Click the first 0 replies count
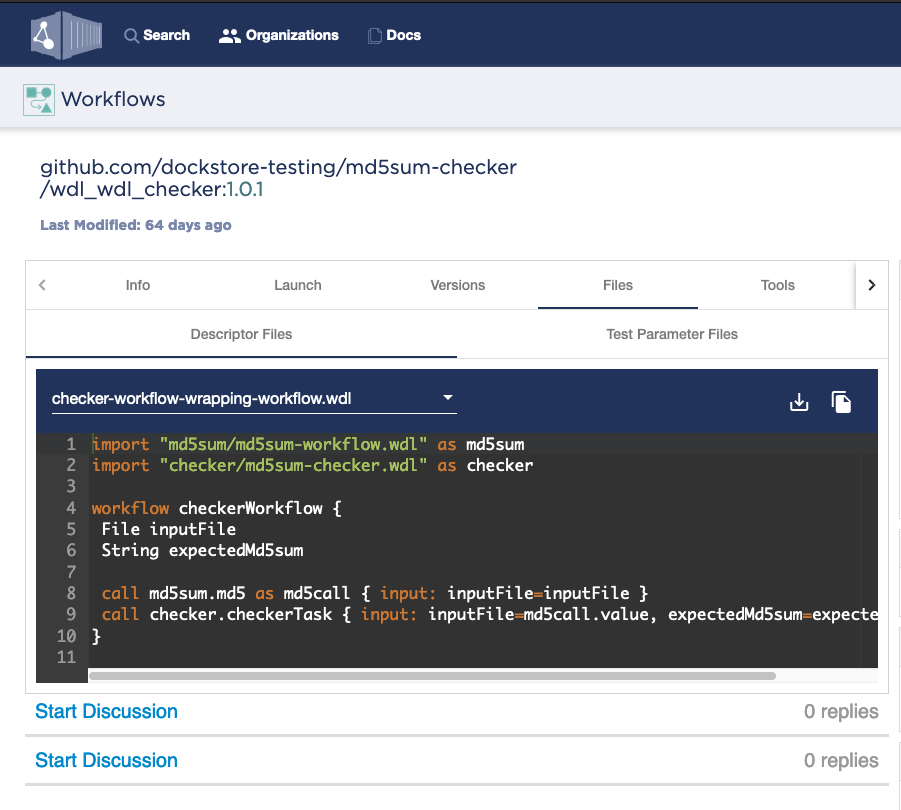 pyautogui.click(x=841, y=711)
